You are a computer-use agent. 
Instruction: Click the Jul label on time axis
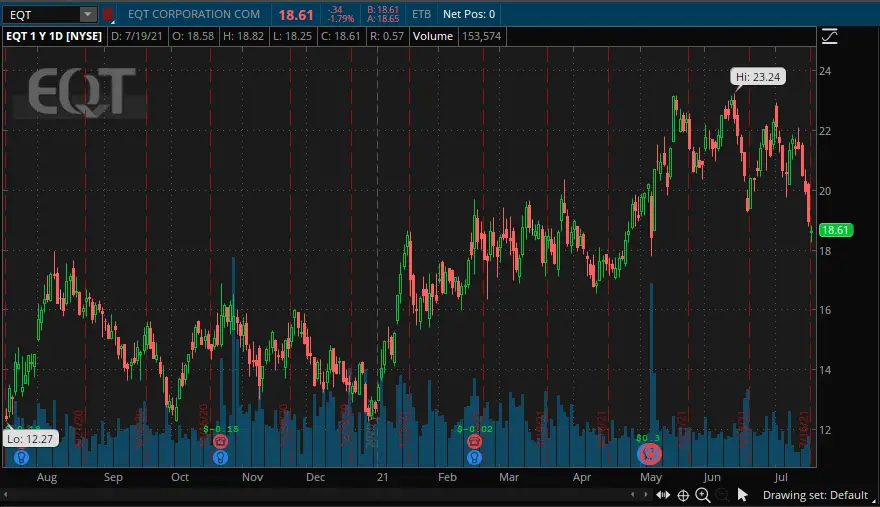(781, 477)
